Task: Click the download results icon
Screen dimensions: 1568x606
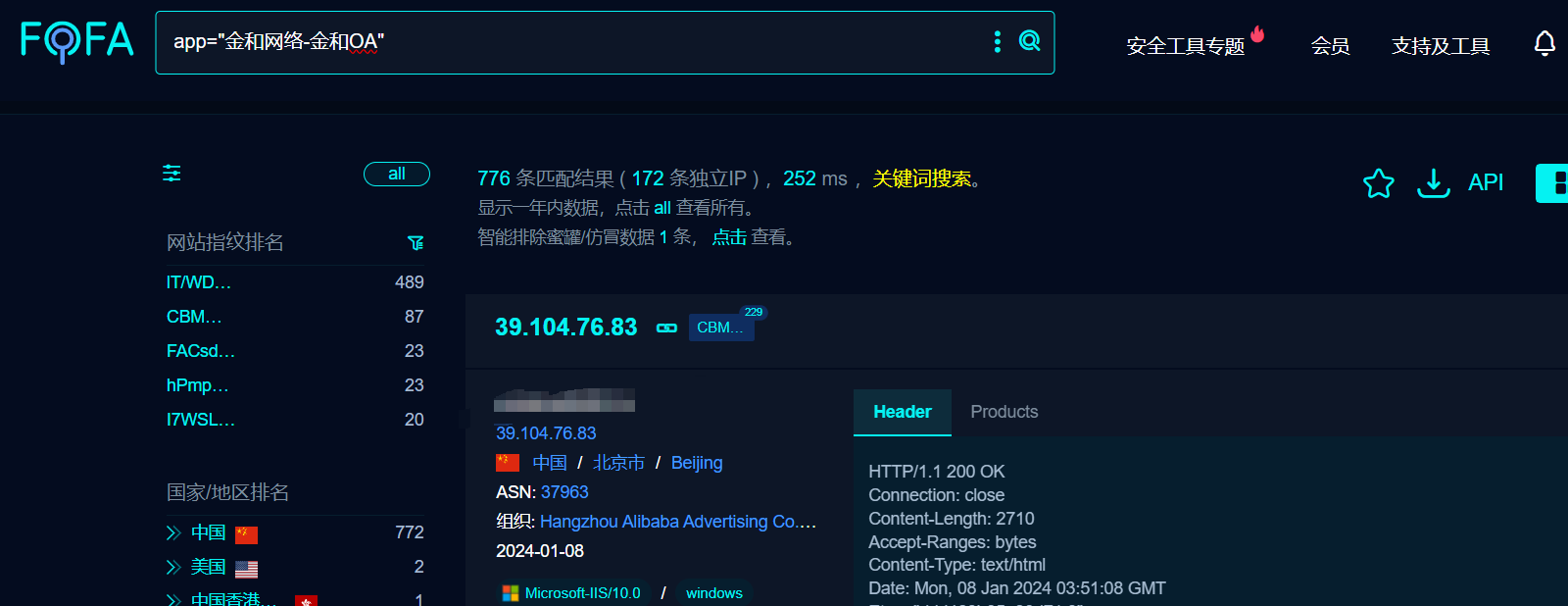Action: tap(1433, 182)
